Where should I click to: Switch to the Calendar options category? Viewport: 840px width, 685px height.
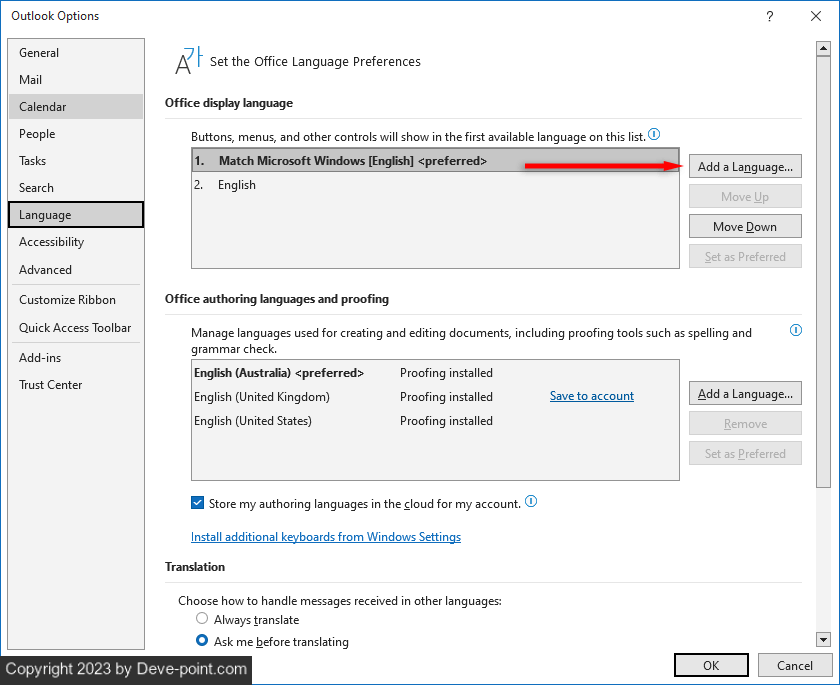pyautogui.click(x=76, y=107)
